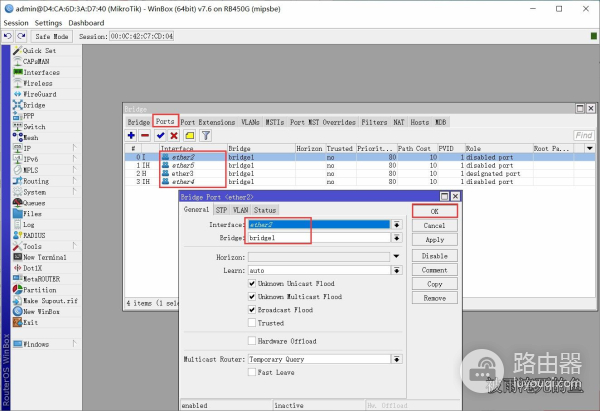Enable the Trusted checkbox
This screenshot has width=600, height=411.
pyautogui.click(x=252, y=323)
